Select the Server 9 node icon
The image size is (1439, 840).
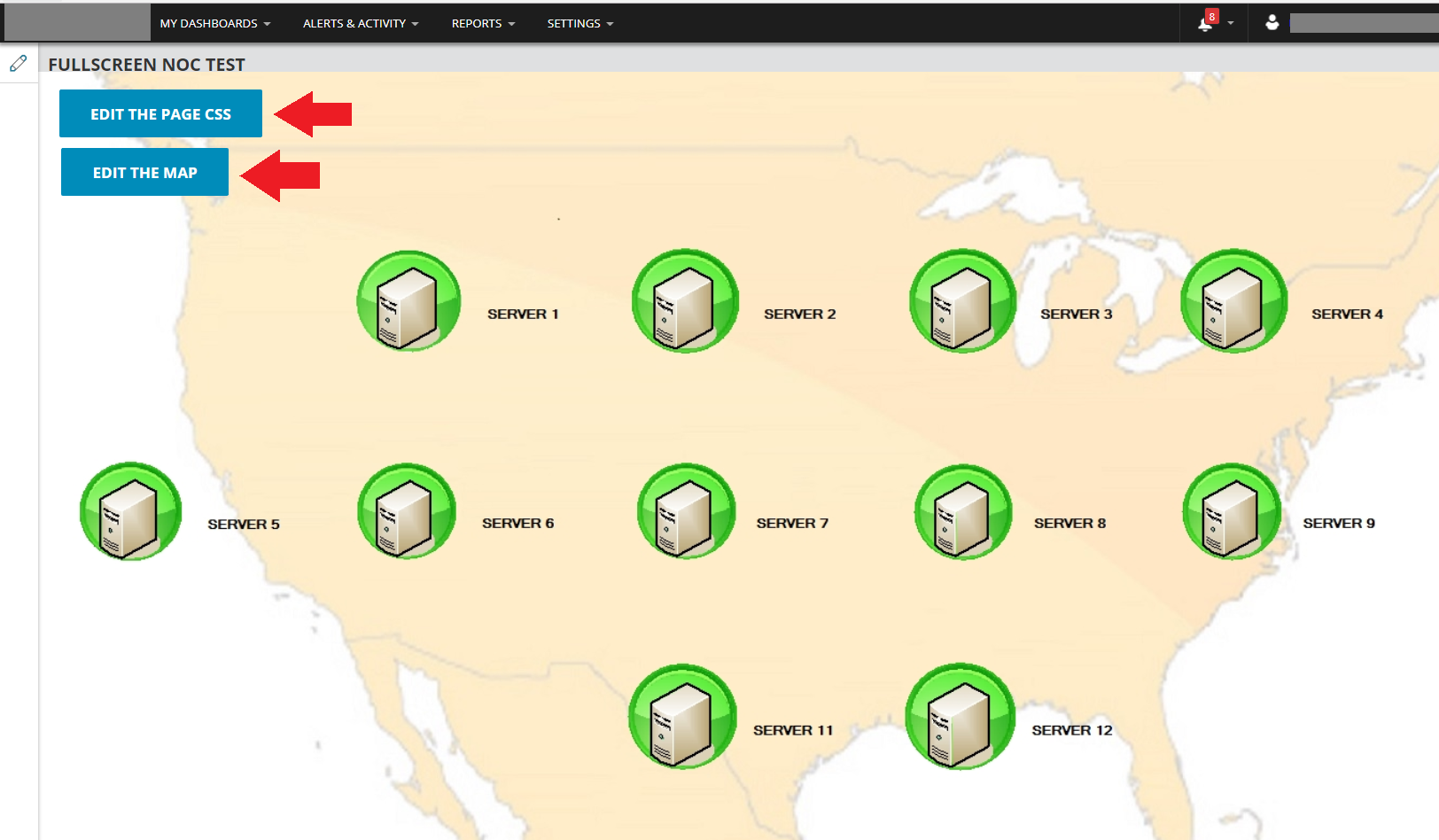(1233, 511)
